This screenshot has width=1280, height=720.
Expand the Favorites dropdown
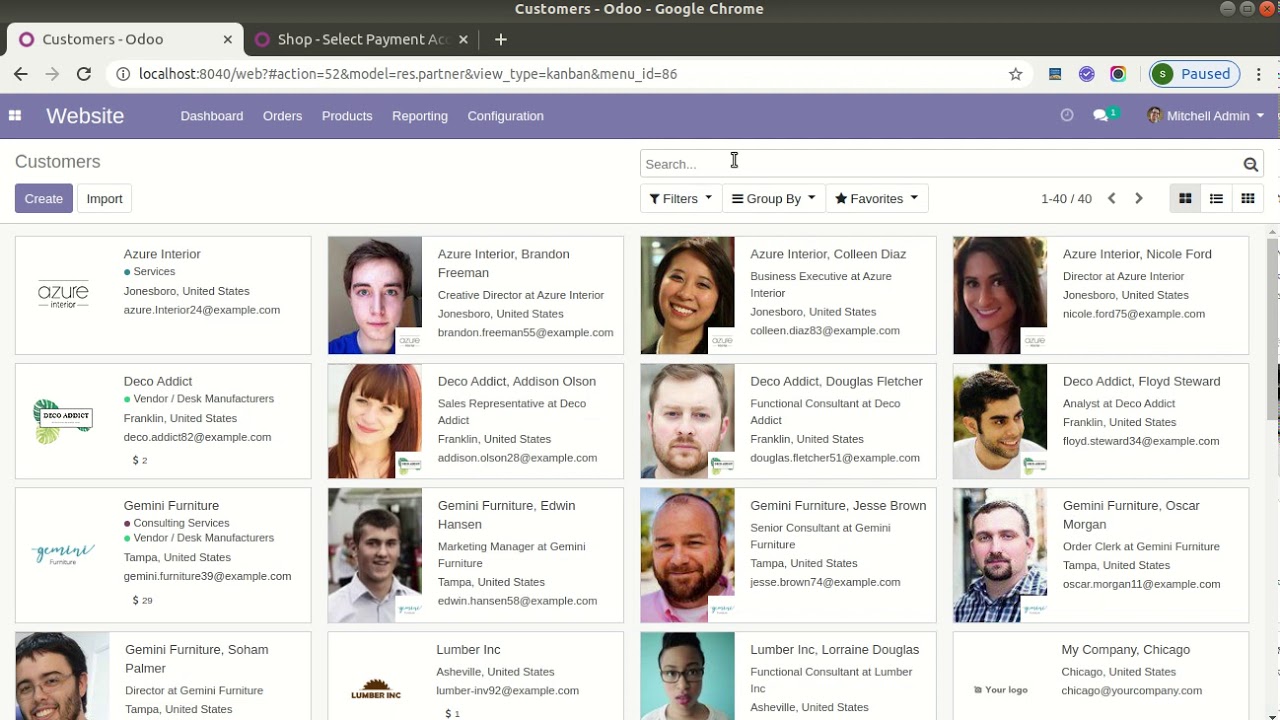(877, 199)
